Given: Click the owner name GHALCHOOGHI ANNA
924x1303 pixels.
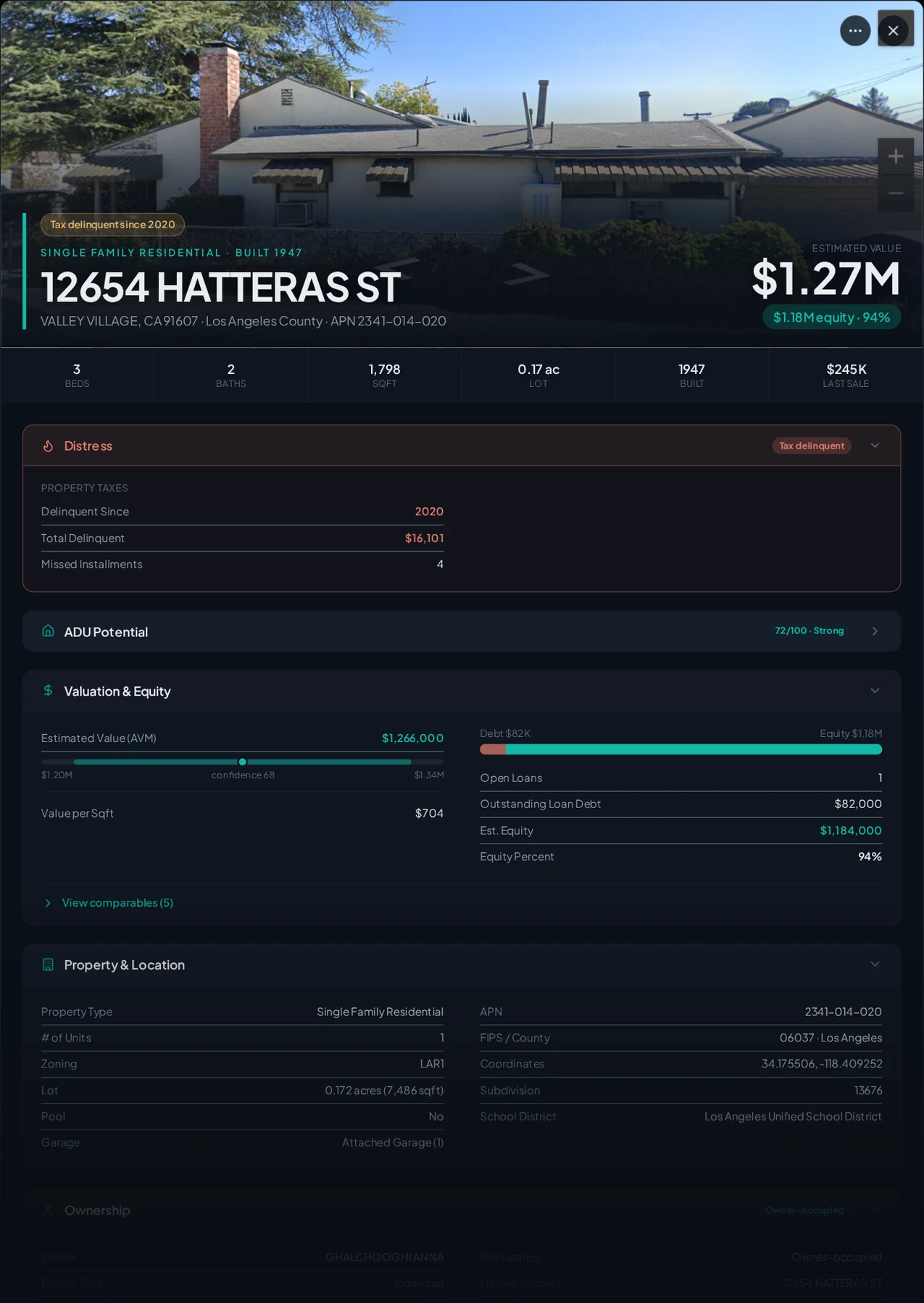Looking at the screenshot, I should [385, 1257].
